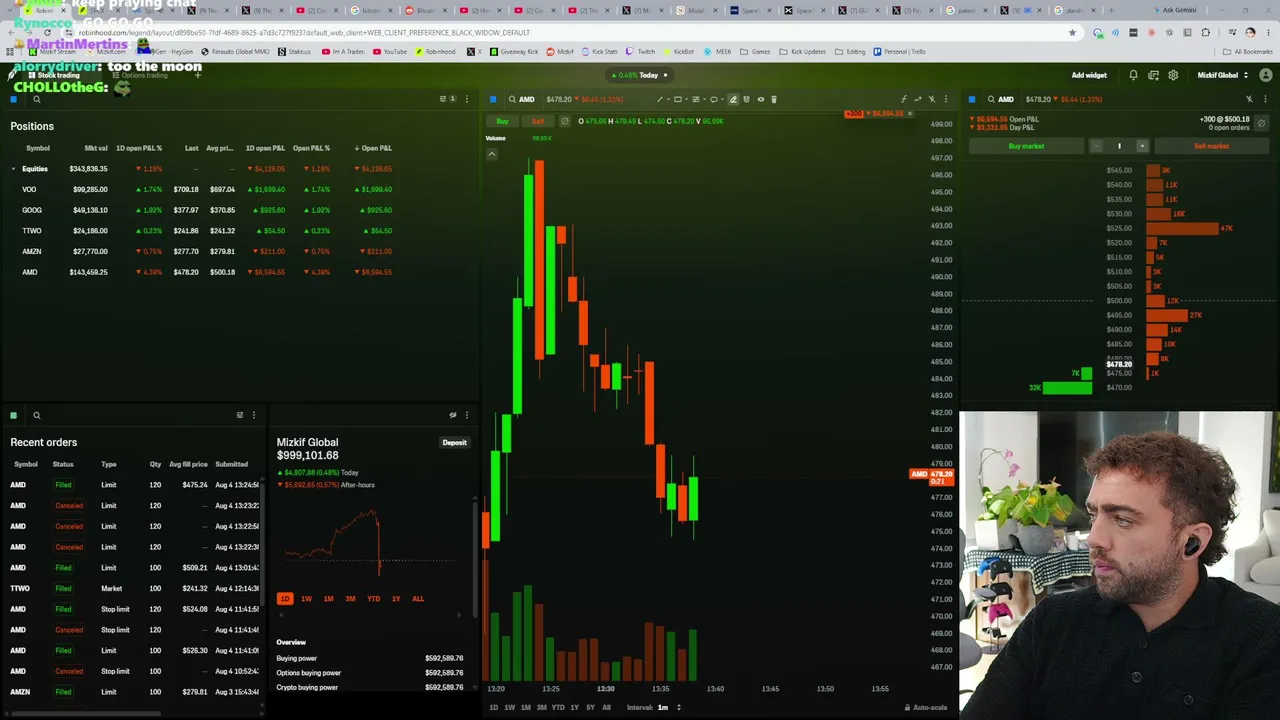Screen dimensions: 1280x720
Task: Delete chart drawings with trash icon
Action: pos(774,99)
